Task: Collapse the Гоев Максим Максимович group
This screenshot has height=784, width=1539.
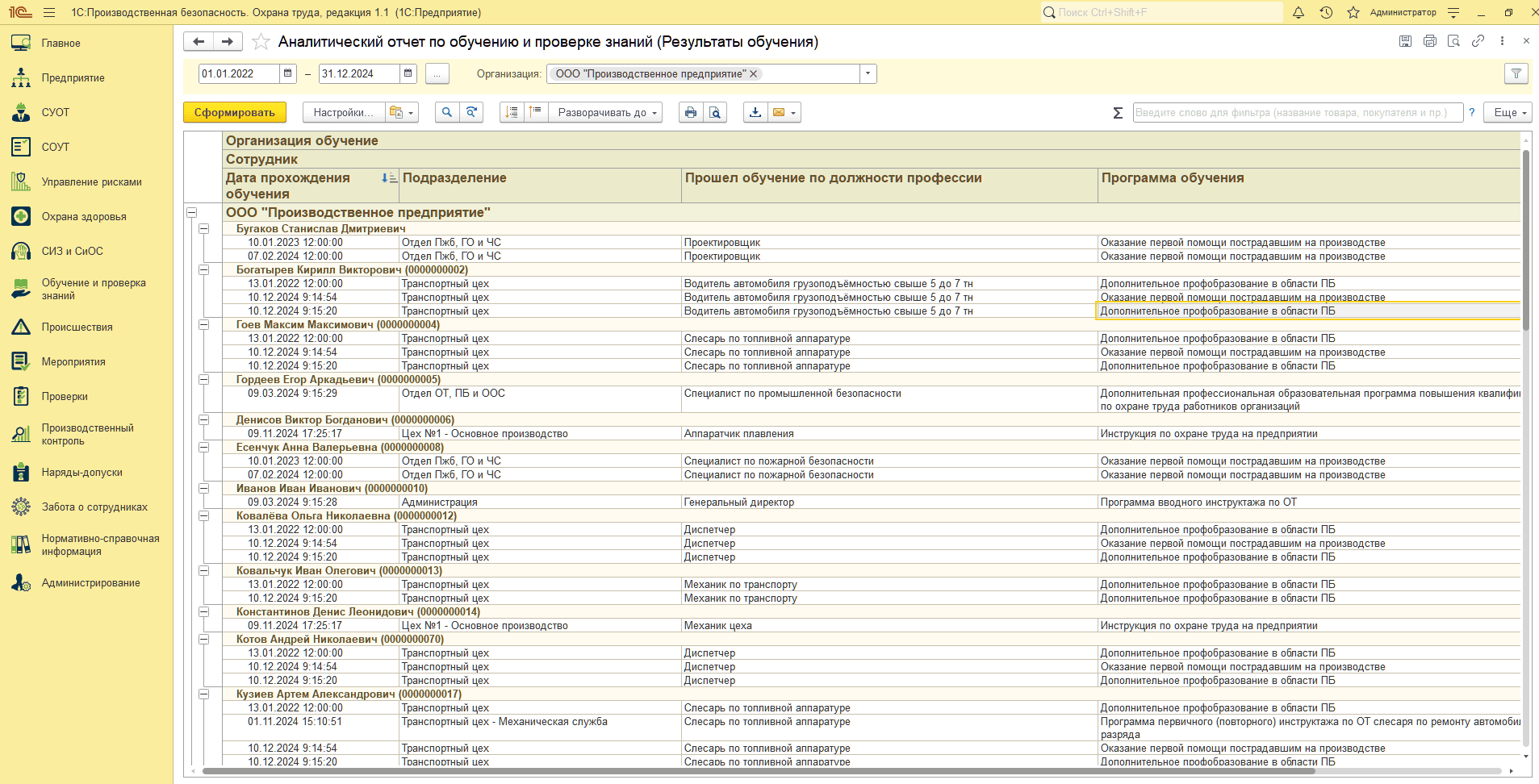Action: (x=204, y=325)
